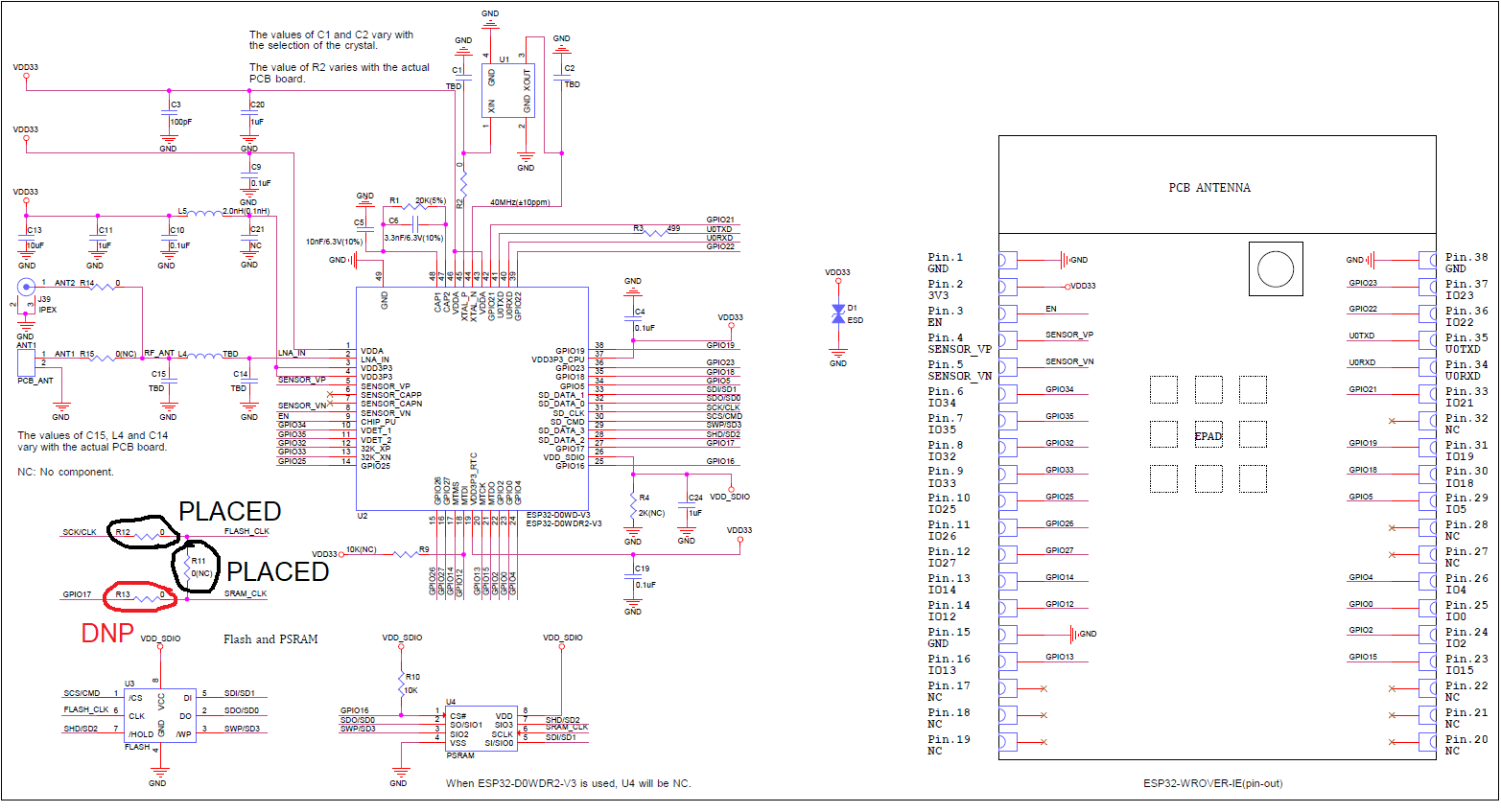Click the 'NC: No component.' note
This screenshot has height=812, width=1501.
[65, 472]
